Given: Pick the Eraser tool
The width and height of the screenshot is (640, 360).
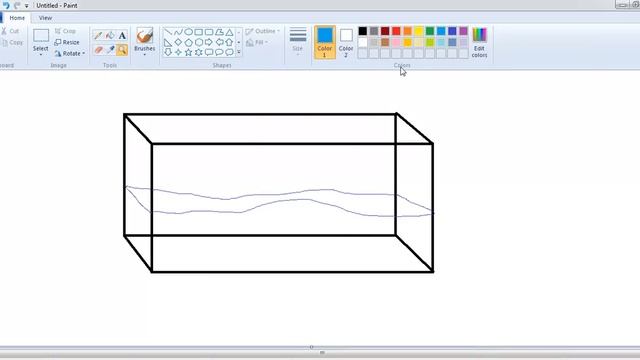Looking at the screenshot, I should pyautogui.click(x=98, y=50).
